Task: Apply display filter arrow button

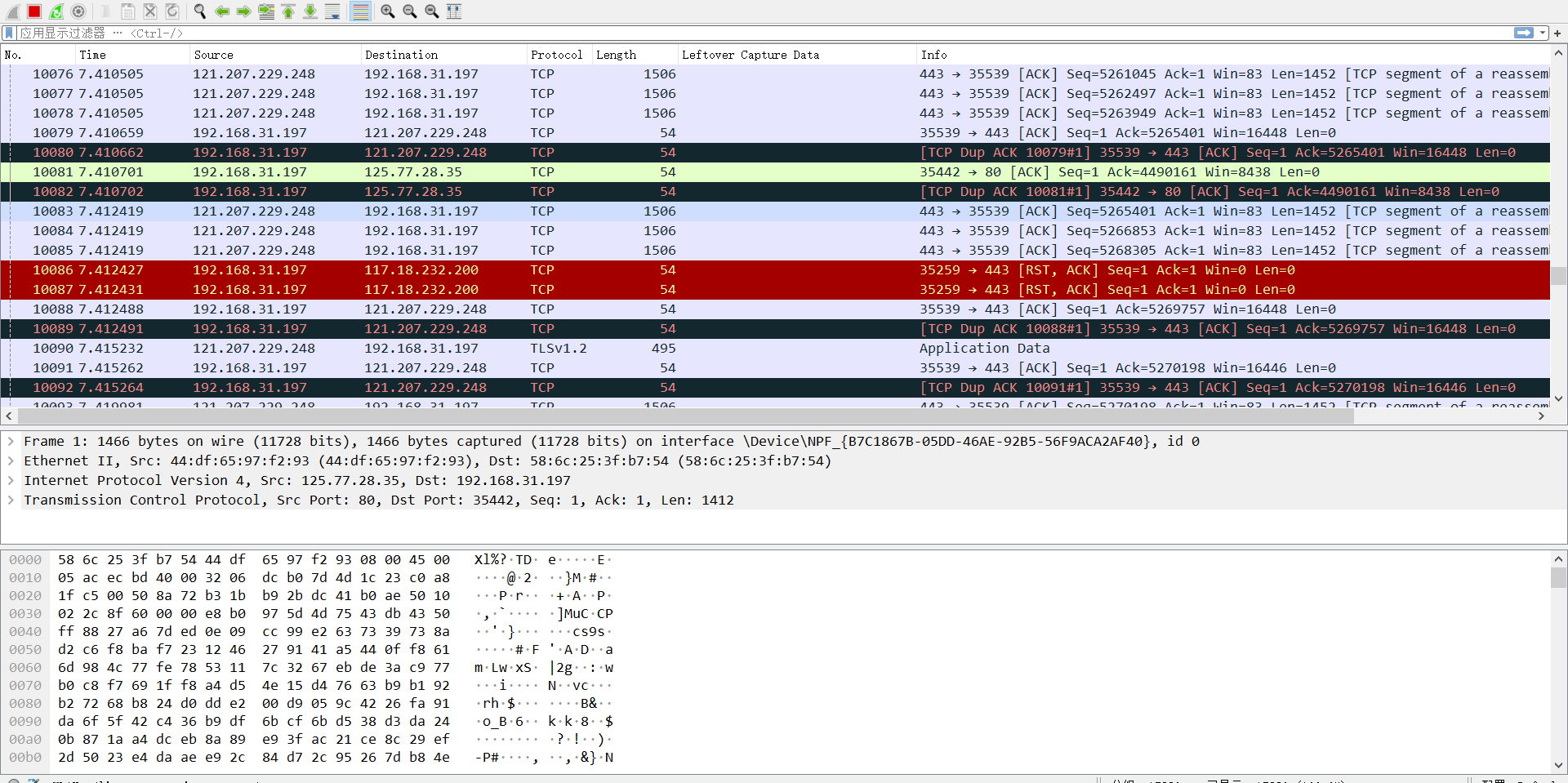Action: [x=1524, y=33]
